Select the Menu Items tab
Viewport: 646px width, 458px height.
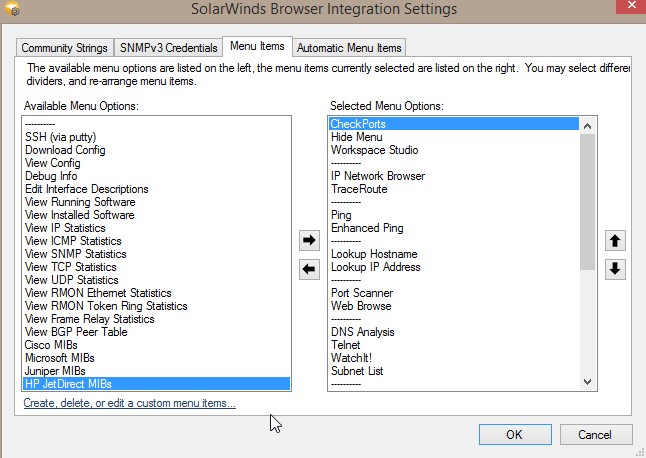[257, 46]
